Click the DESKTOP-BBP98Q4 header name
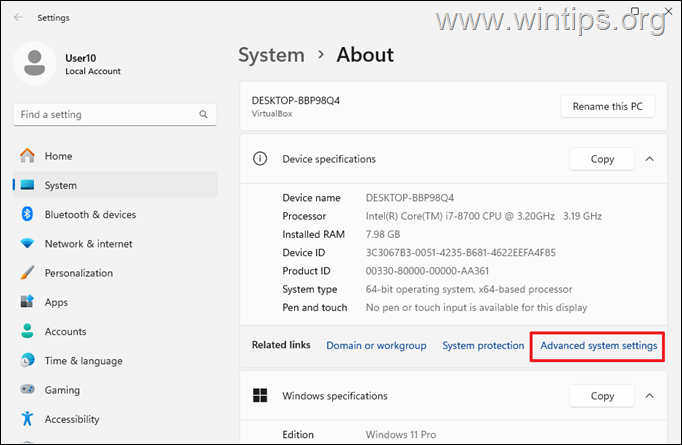 [x=296, y=100]
